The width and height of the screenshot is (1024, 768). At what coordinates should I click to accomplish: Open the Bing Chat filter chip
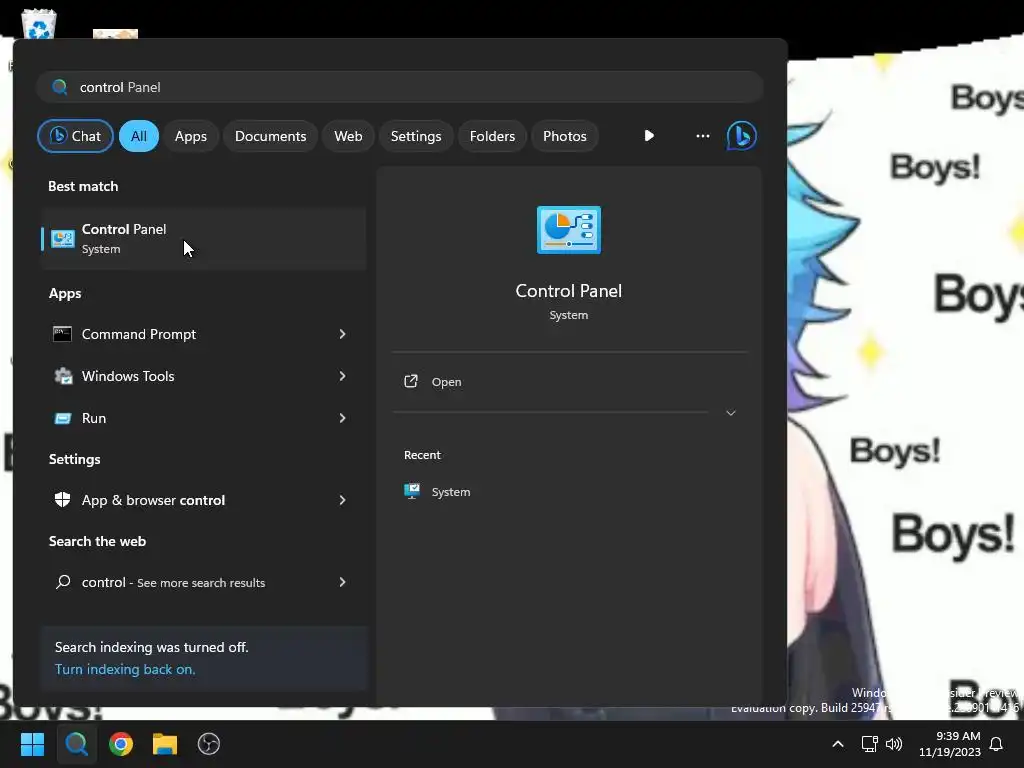pyautogui.click(x=75, y=136)
